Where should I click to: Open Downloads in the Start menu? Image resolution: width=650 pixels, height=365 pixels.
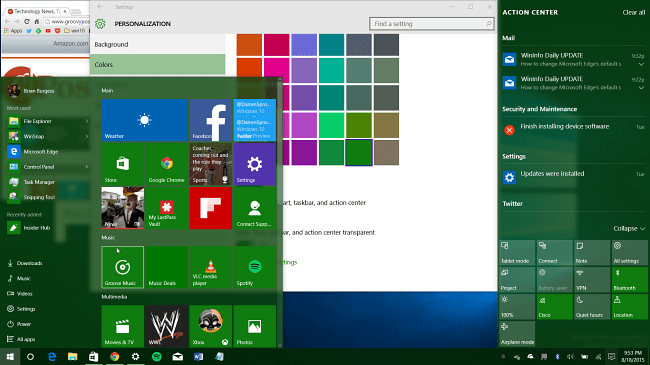pyautogui.click(x=25, y=263)
